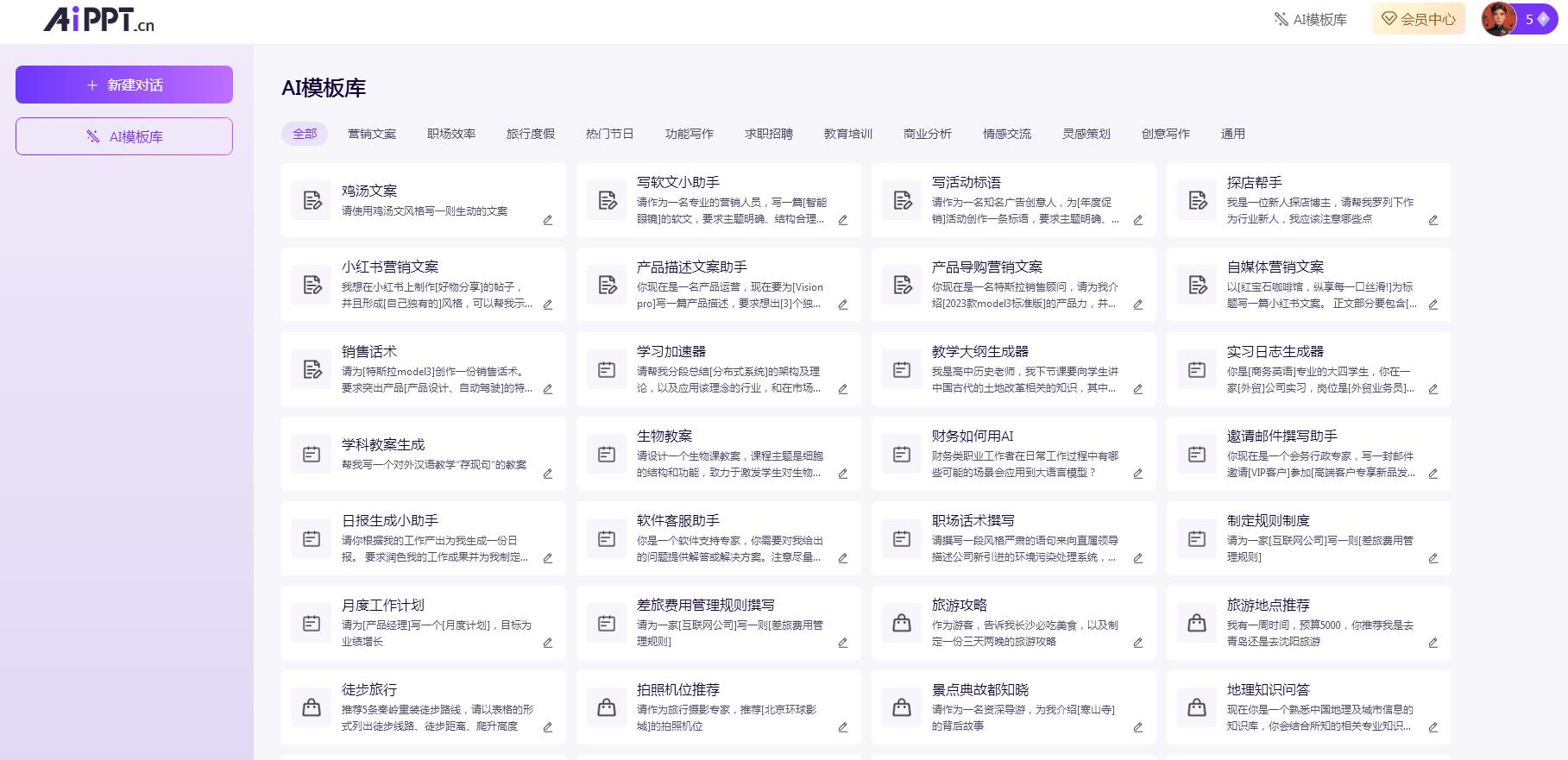
Task: Open the 日报生成小助手 template card
Action: click(x=423, y=538)
